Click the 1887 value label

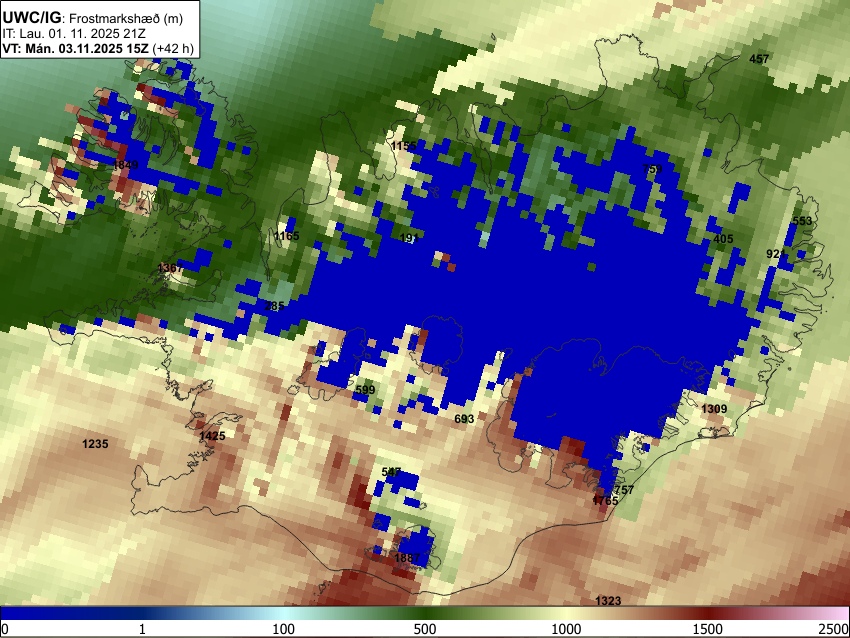click(x=407, y=558)
